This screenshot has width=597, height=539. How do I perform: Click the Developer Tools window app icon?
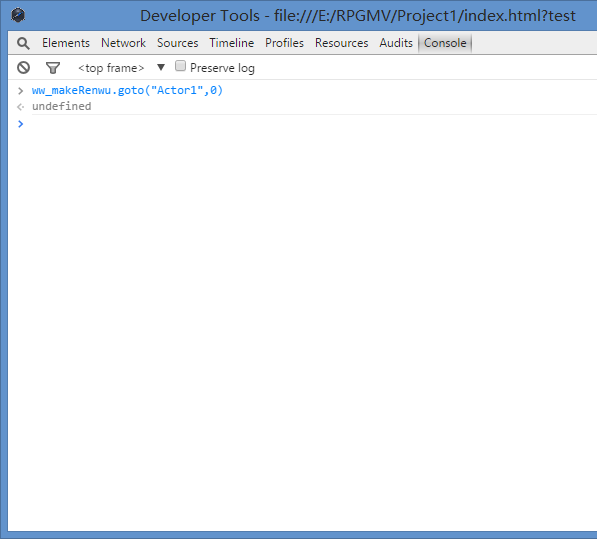point(18,15)
